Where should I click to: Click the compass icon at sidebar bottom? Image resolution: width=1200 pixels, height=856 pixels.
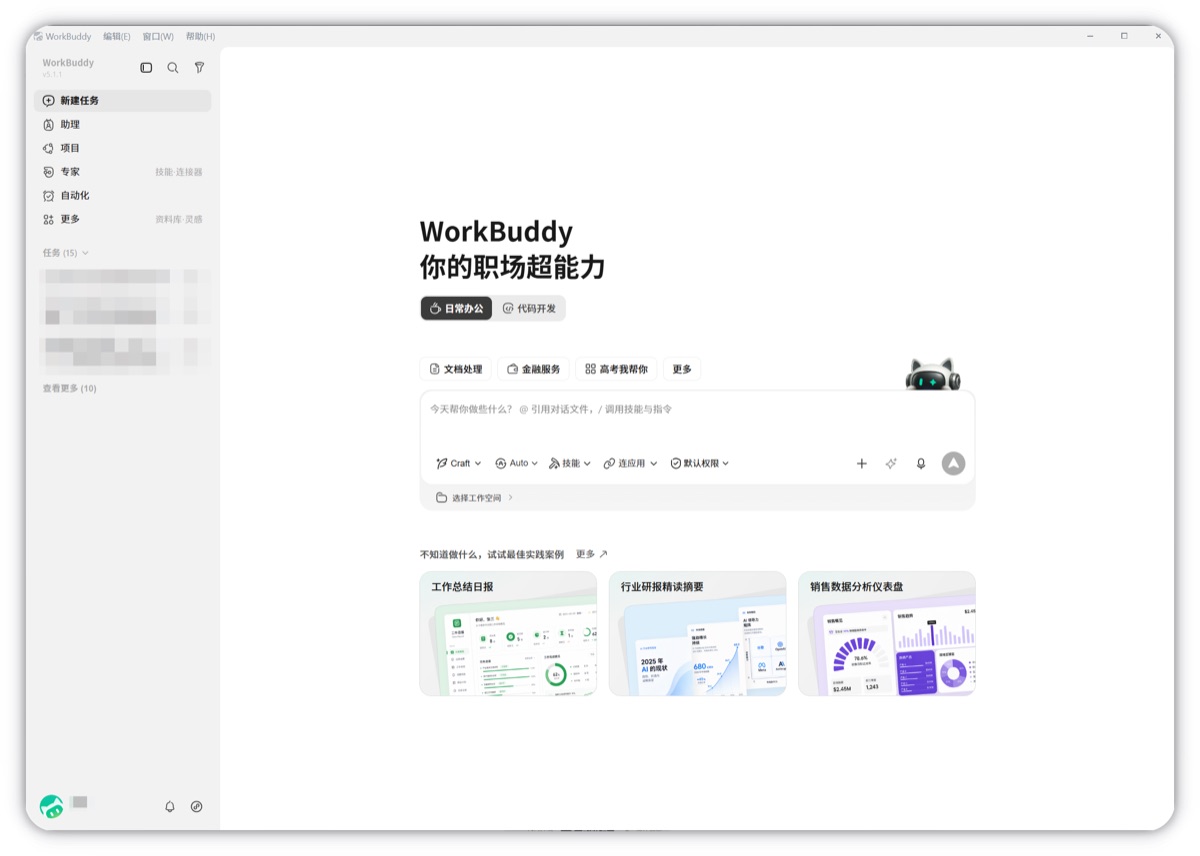(197, 807)
